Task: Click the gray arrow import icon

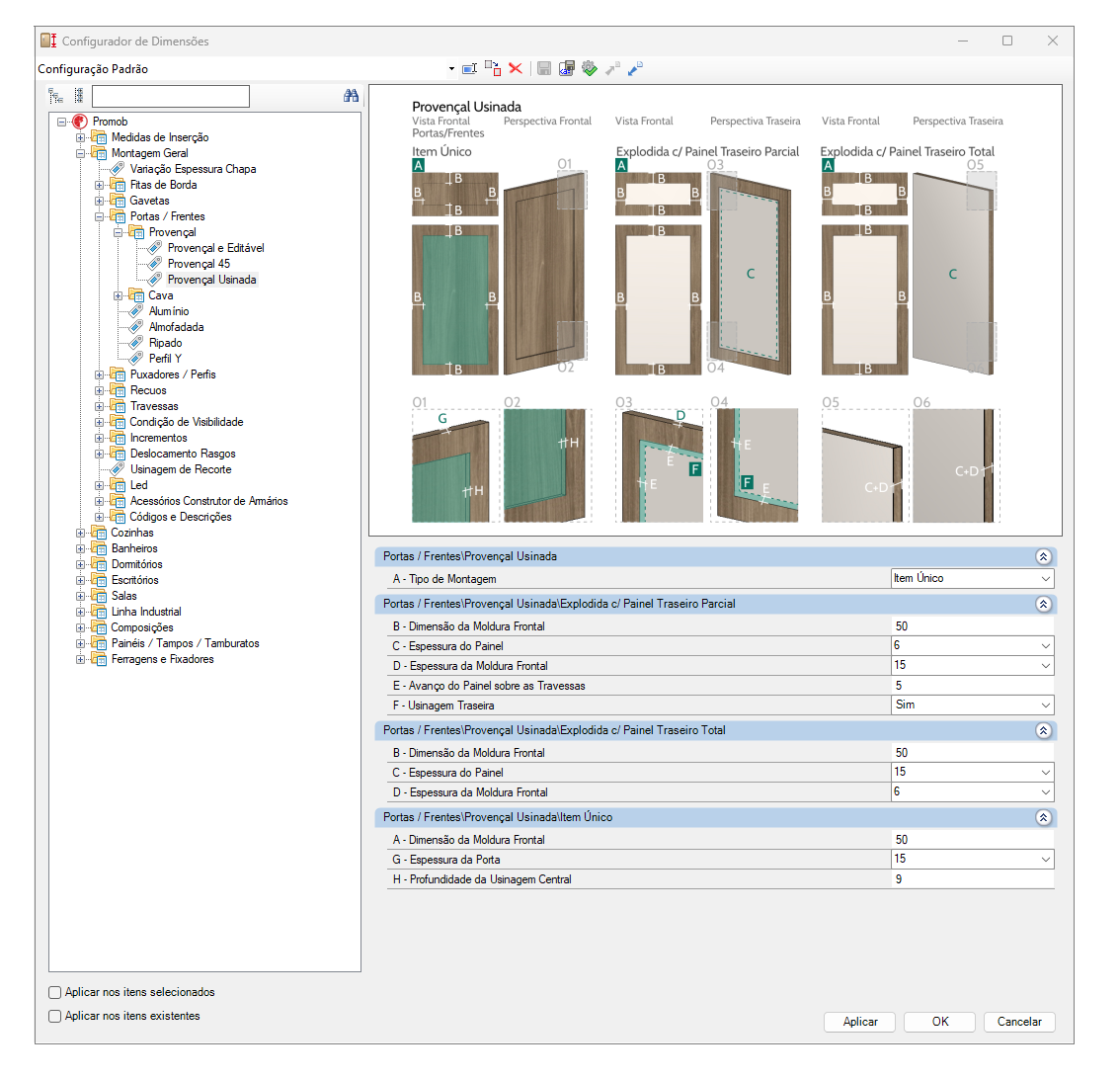Action: (612, 68)
